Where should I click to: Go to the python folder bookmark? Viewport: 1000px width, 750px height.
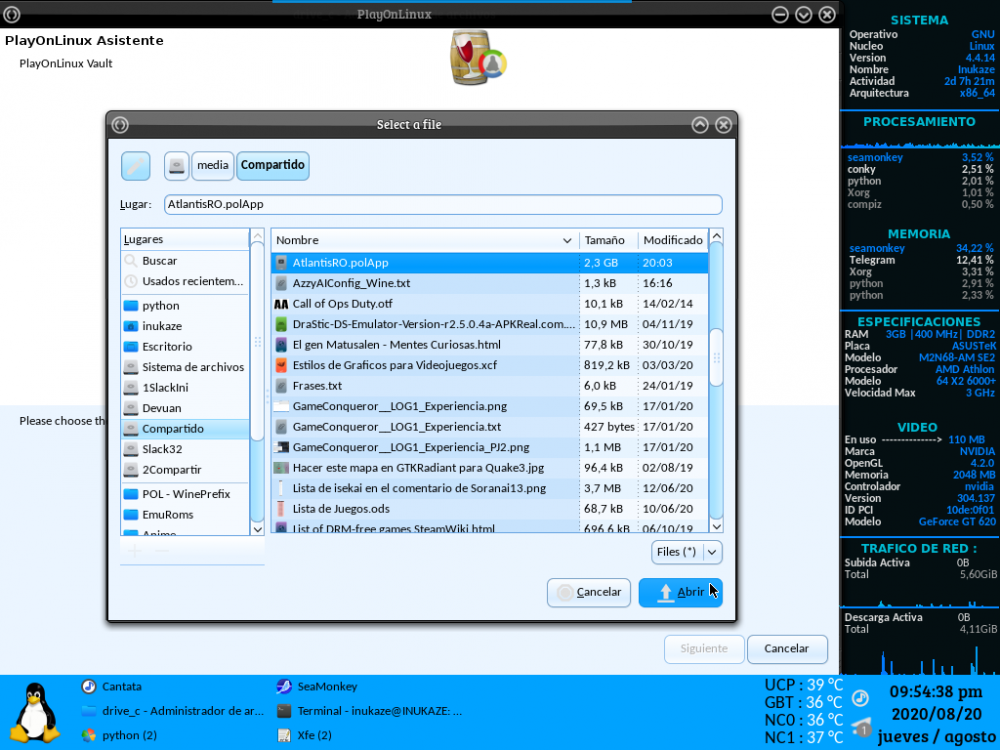pyautogui.click(x=160, y=306)
